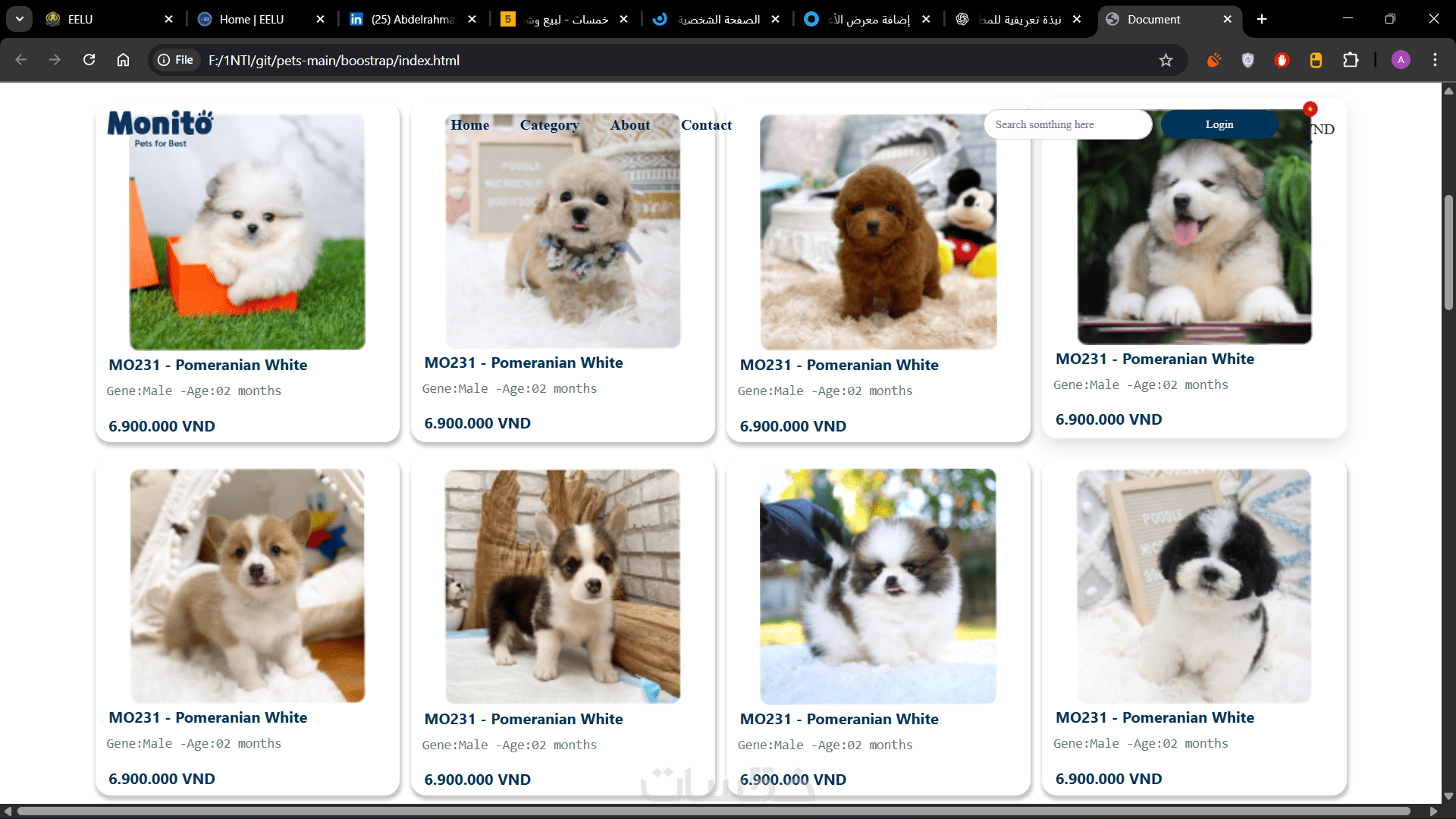This screenshot has height=819, width=1456.
Task: Click the red poodle puppy thumbnail
Action: click(878, 232)
